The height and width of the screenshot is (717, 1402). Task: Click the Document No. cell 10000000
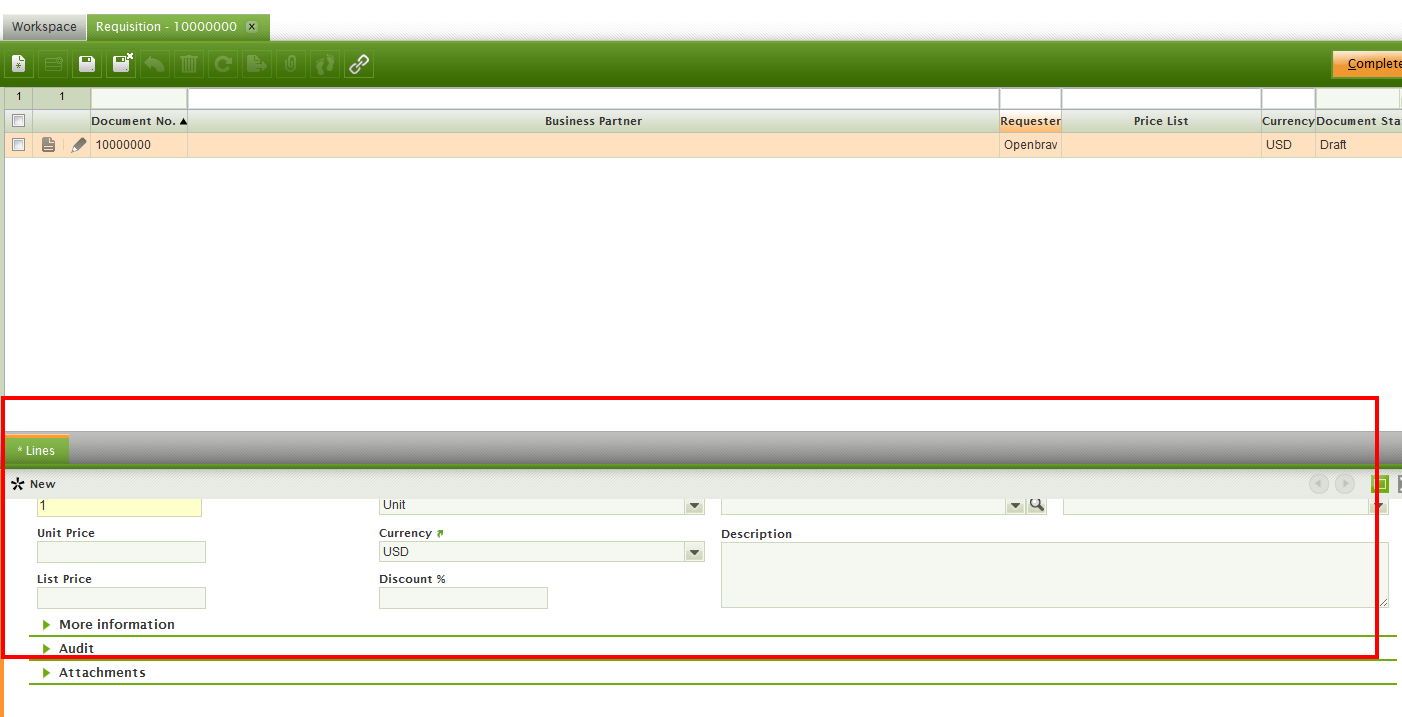(139, 145)
